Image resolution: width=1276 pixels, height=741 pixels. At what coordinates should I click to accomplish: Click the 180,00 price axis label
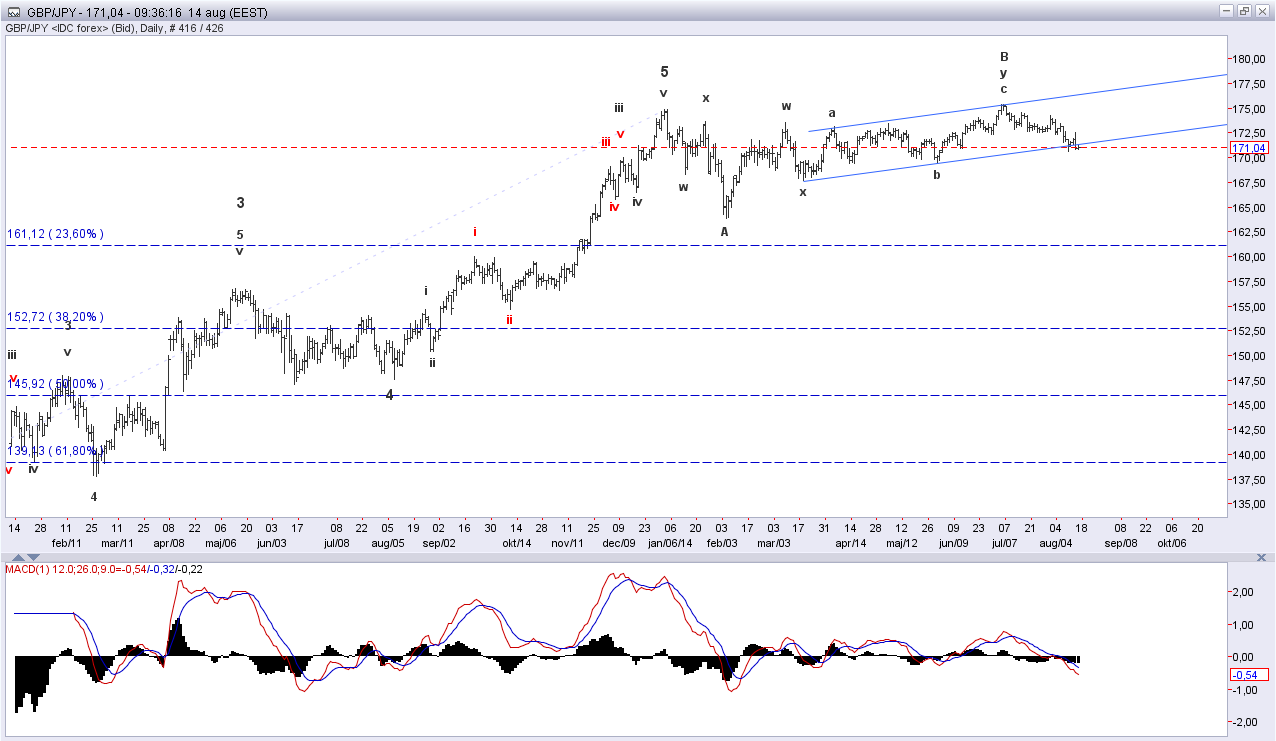pyautogui.click(x=1250, y=60)
